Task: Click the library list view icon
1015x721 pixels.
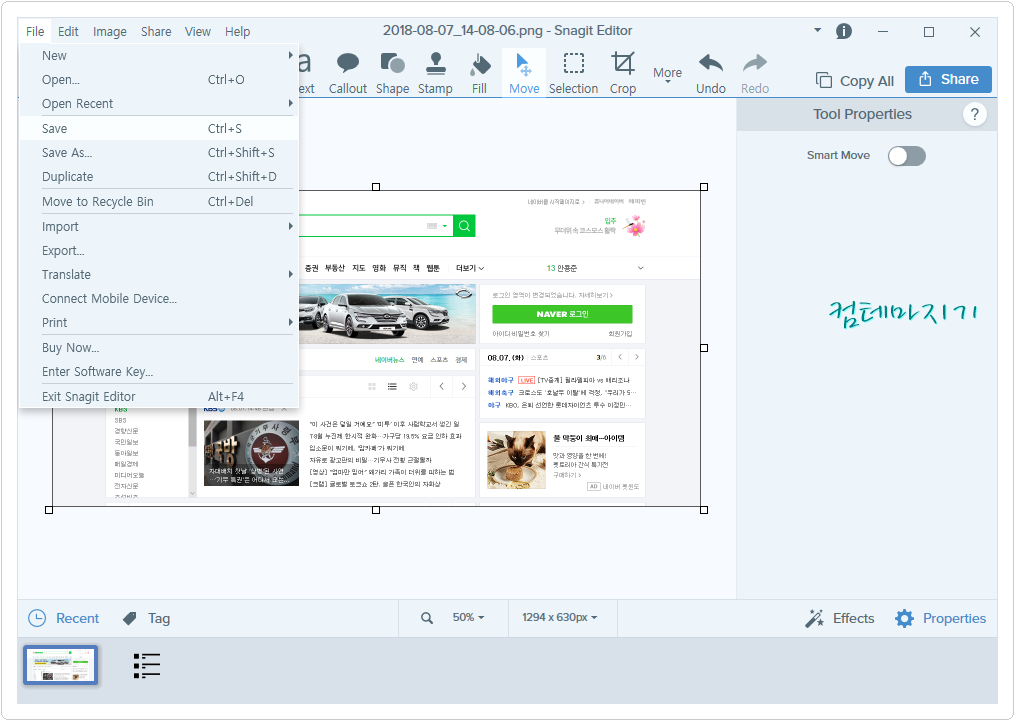Action: click(x=147, y=665)
